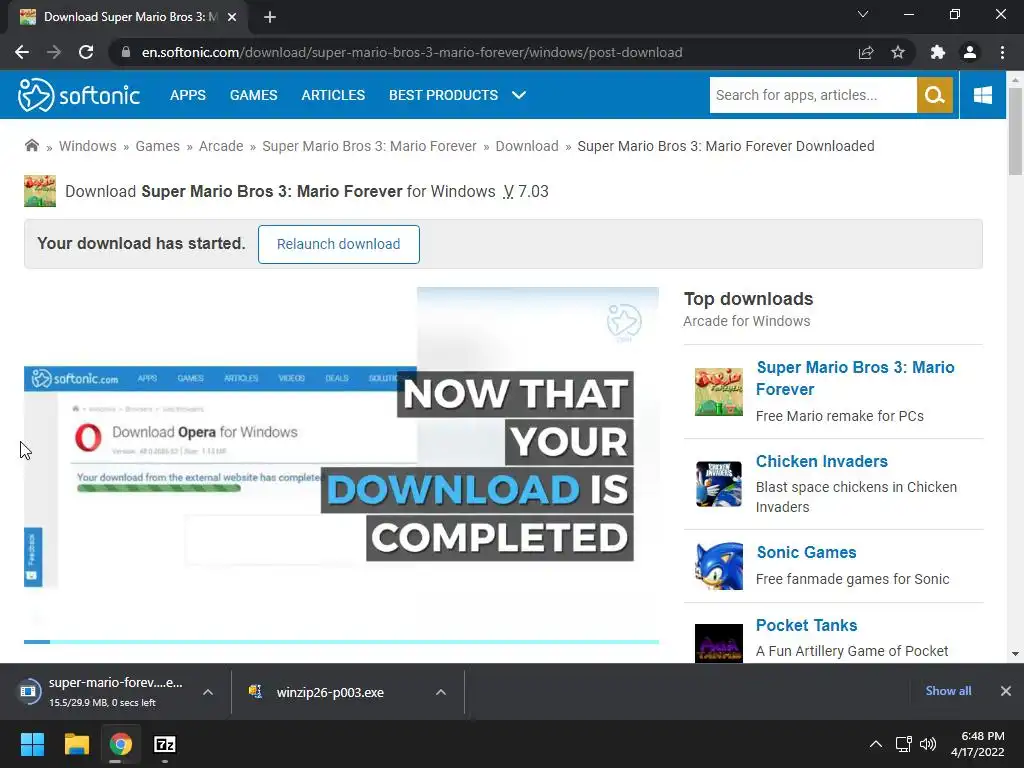The image size is (1024, 768).
Task: Click Super Mario Bros 3 thumbnail in Top downloads
Action: pyautogui.click(x=719, y=392)
